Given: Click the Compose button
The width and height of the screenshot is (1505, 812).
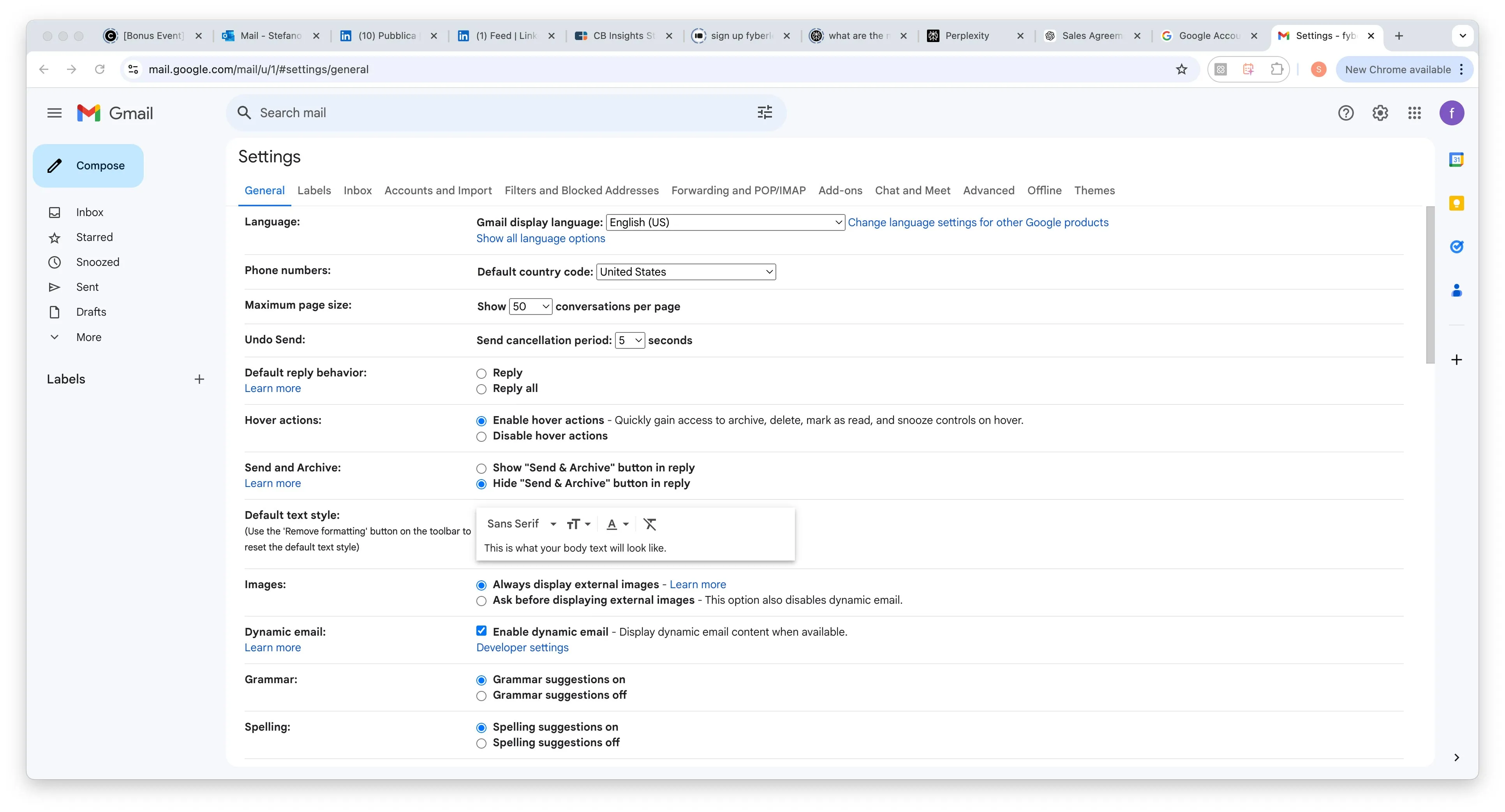Looking at the screenshot, I should [88, 166].
